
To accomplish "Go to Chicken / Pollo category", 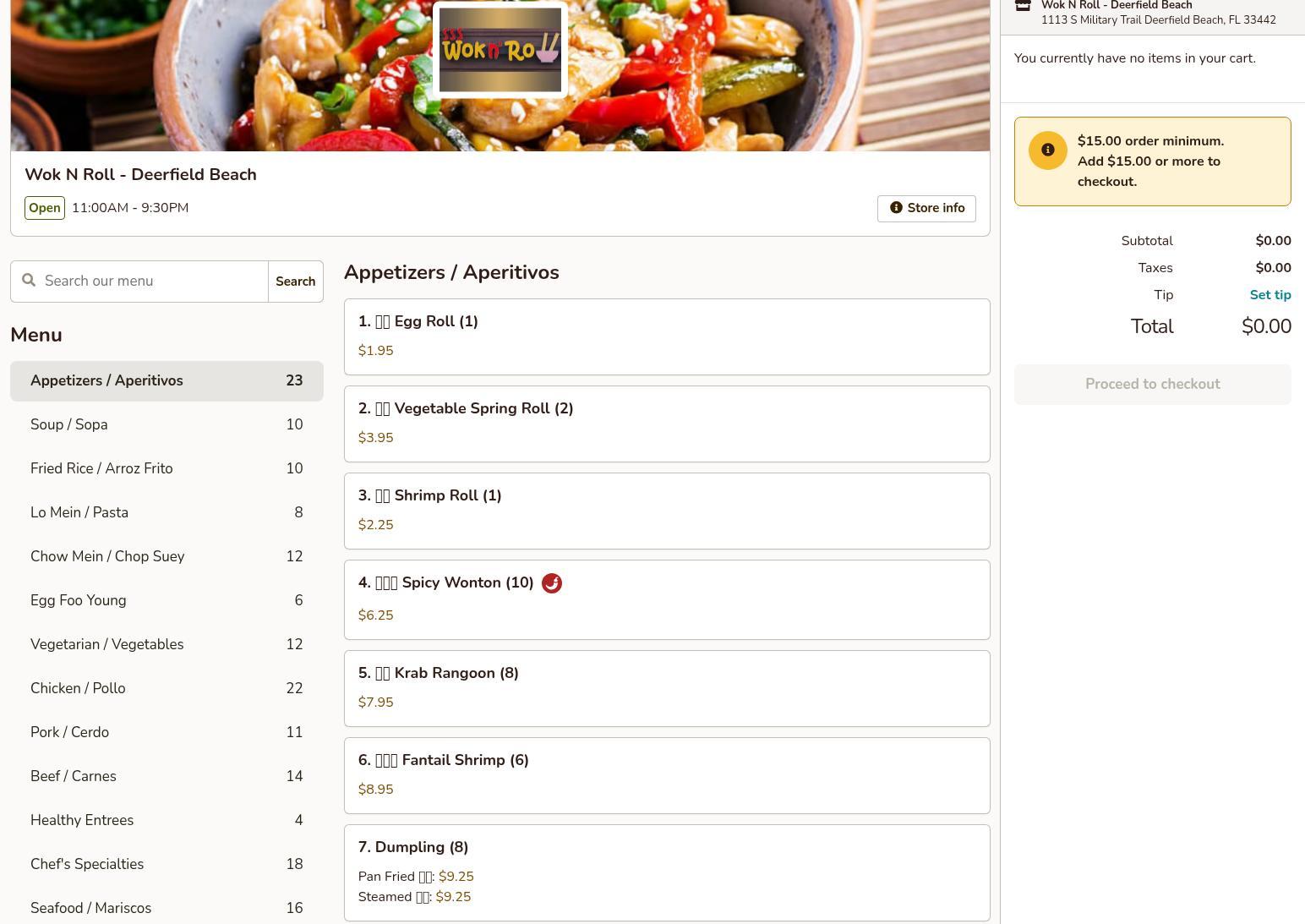I will pyautogui.click(x=167, y=688).
